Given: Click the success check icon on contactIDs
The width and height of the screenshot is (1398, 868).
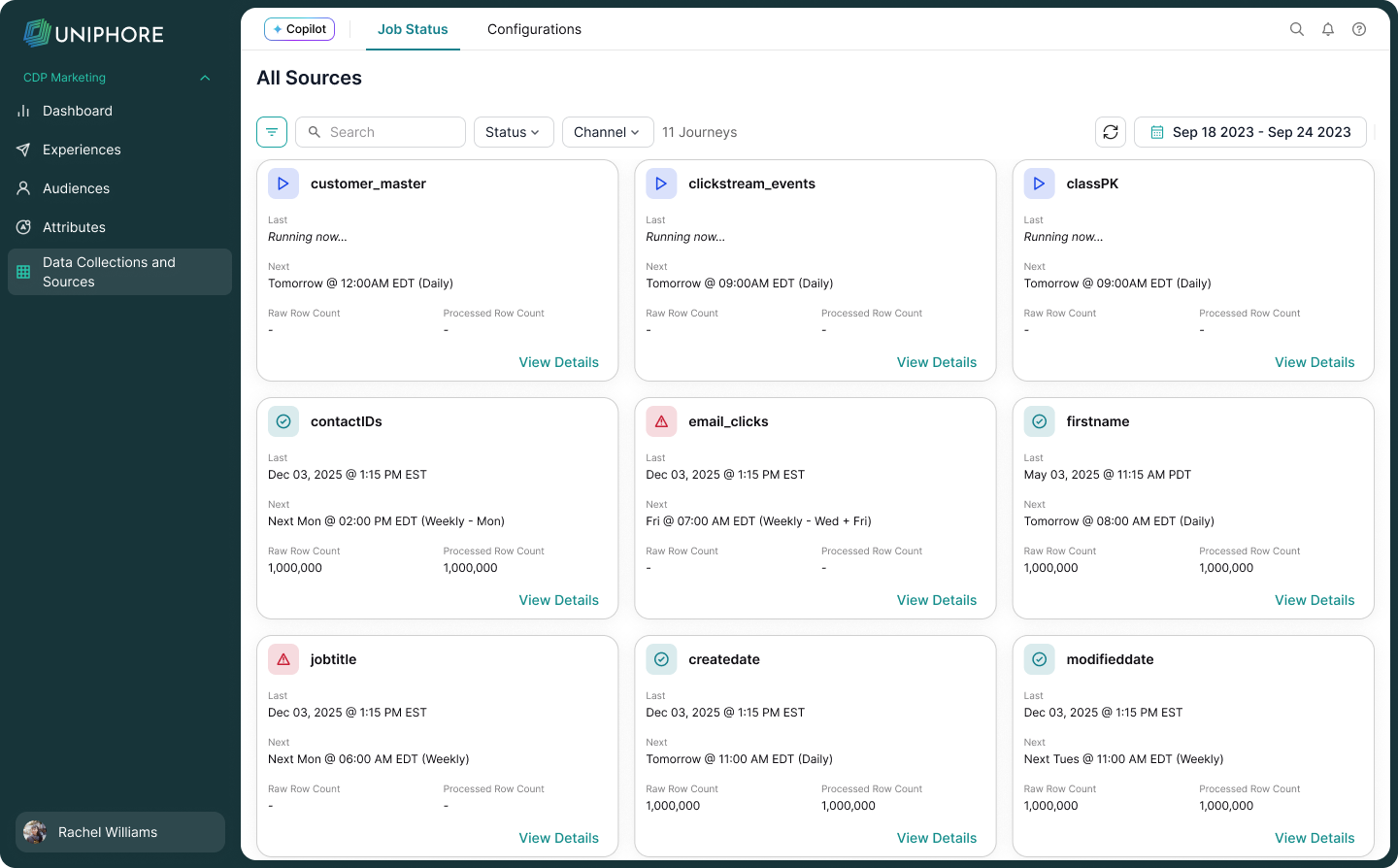Looking at the screenshot, I should click(283, 421).
